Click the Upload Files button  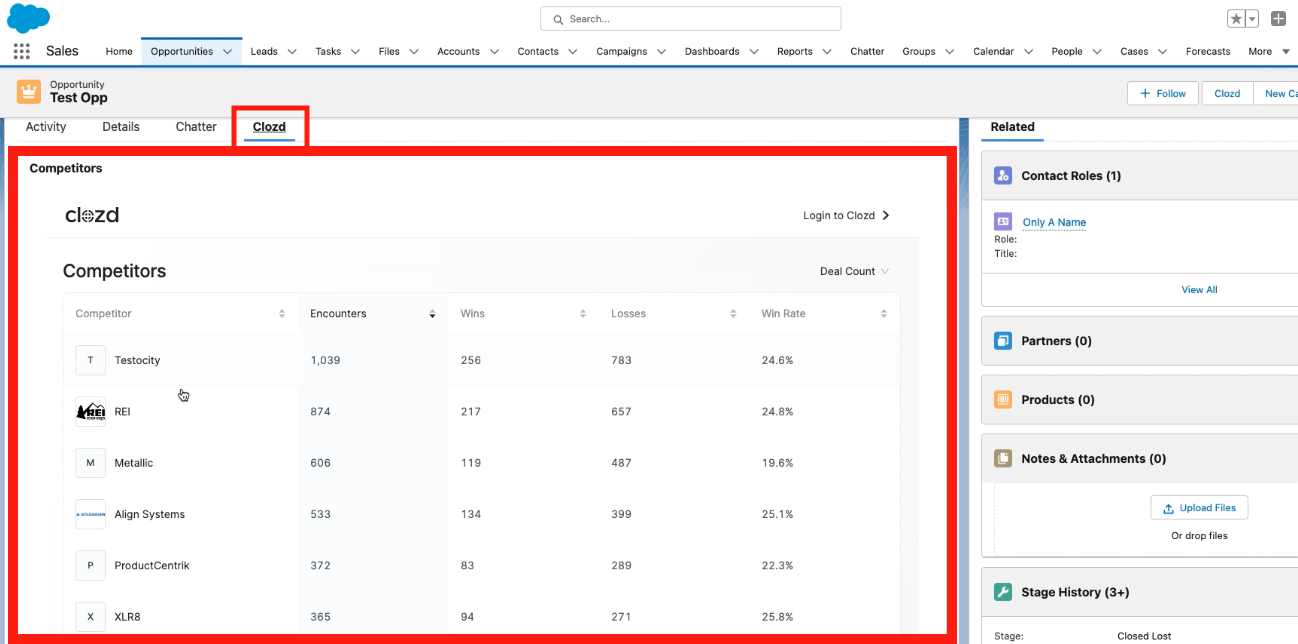(1199, 508)
